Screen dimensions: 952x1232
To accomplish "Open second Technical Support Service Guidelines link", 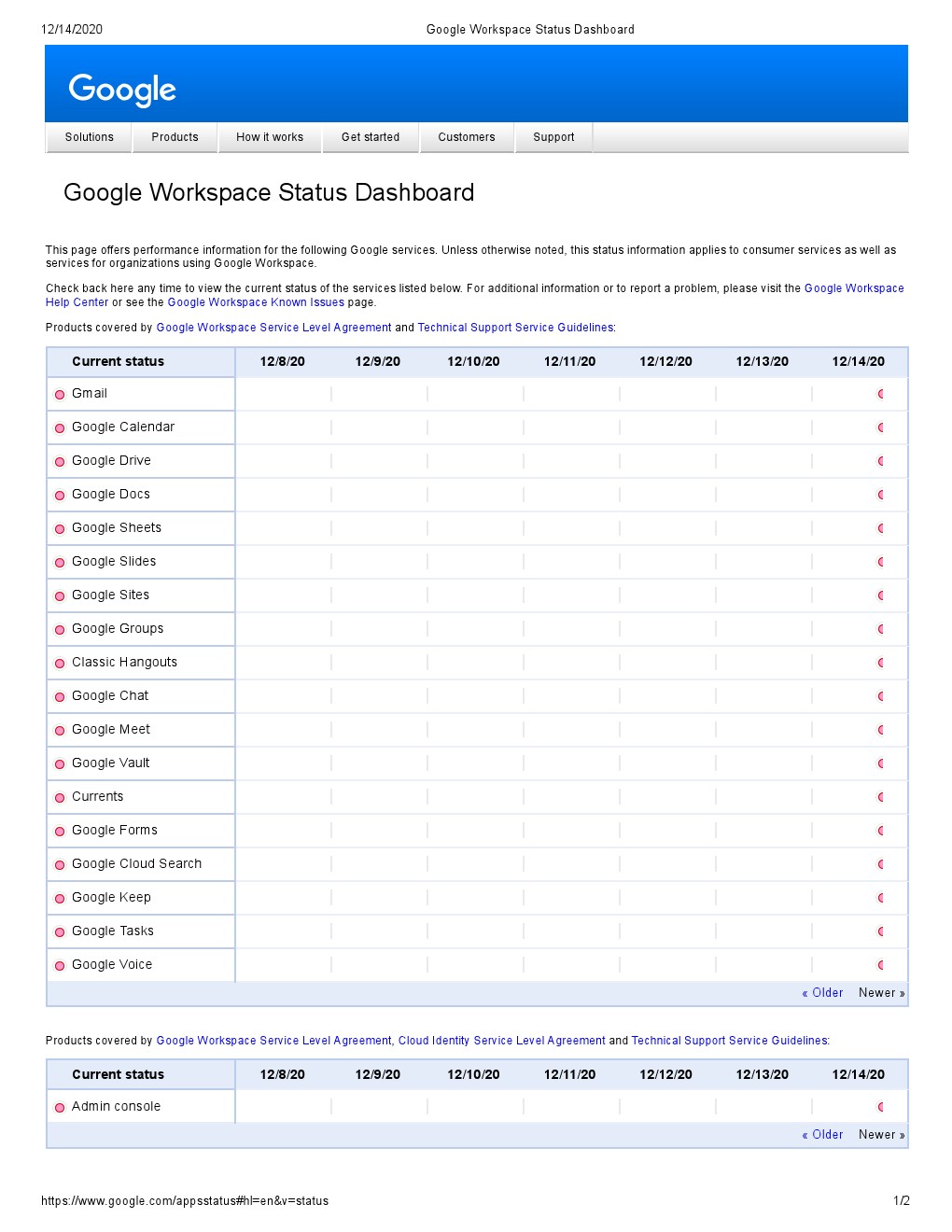I will pos(729,1041).
